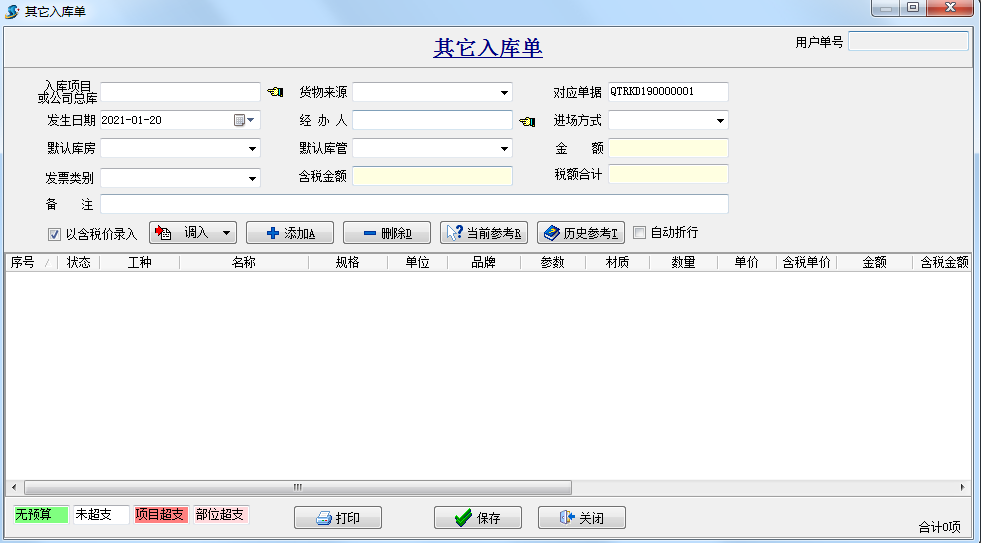Image resolution: width=981 pixels, height=543 pixels.
Task: Click the 未超支 white legend swatch
Action: [x=101, y=515]
